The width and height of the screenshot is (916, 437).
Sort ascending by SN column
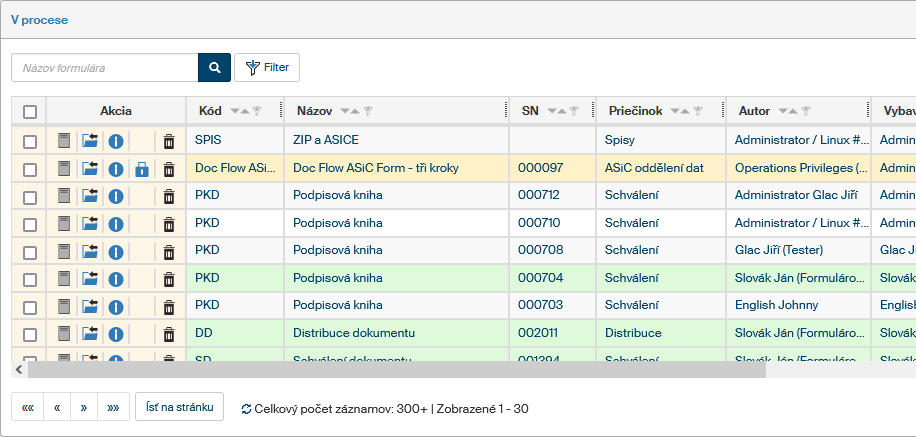(x=561, y=111)
